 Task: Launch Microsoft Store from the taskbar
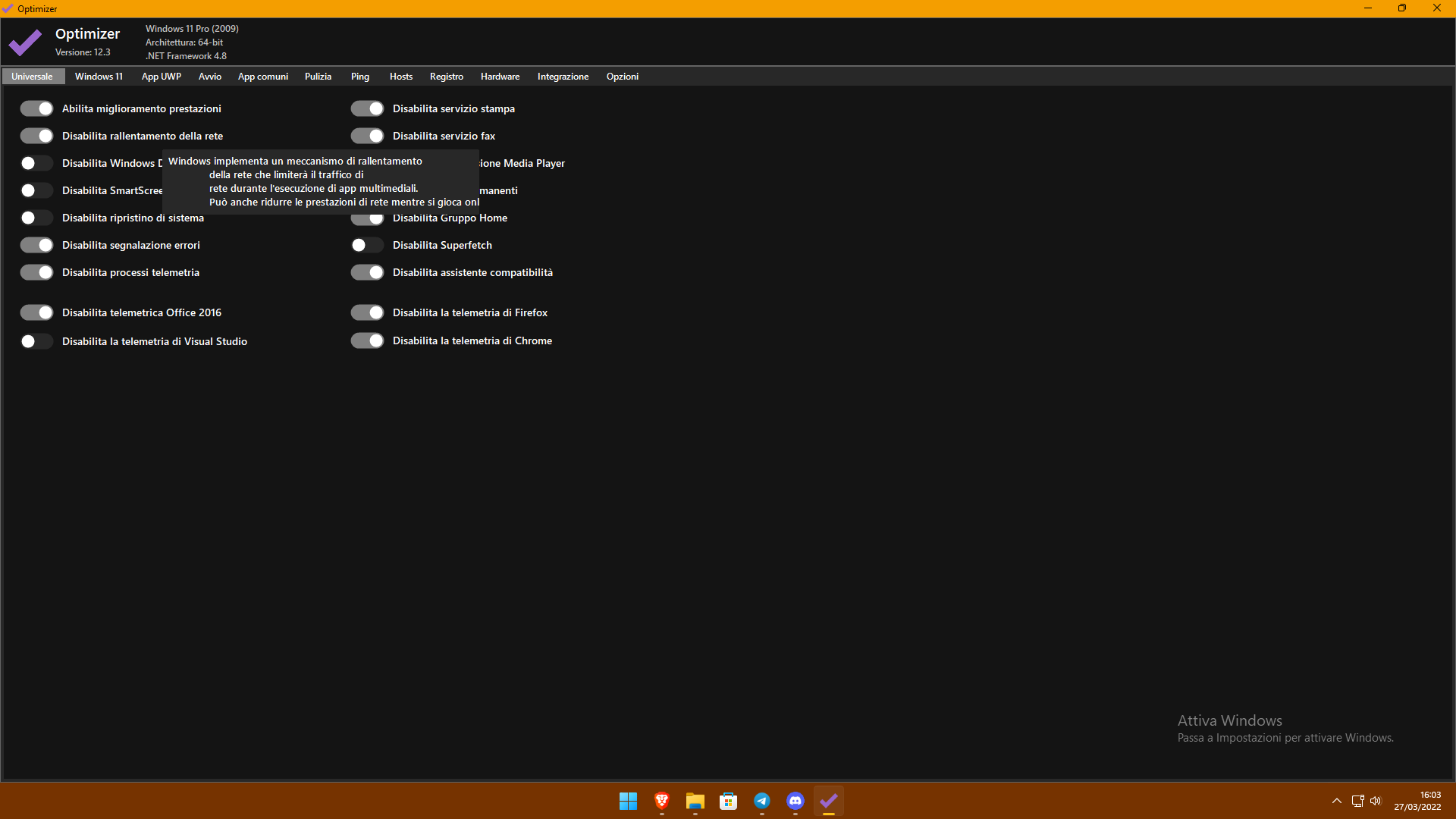728,801
